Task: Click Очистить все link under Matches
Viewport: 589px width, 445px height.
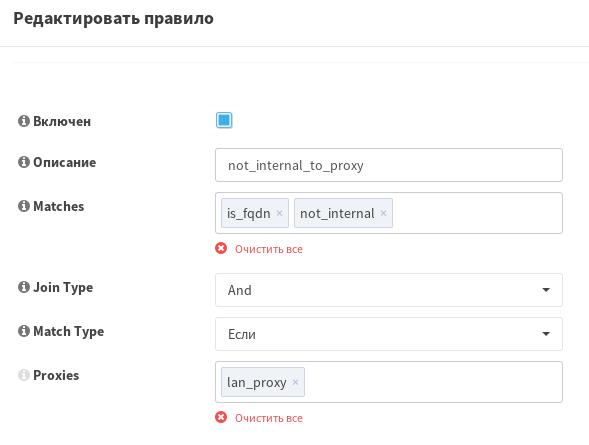Action: 269,249
